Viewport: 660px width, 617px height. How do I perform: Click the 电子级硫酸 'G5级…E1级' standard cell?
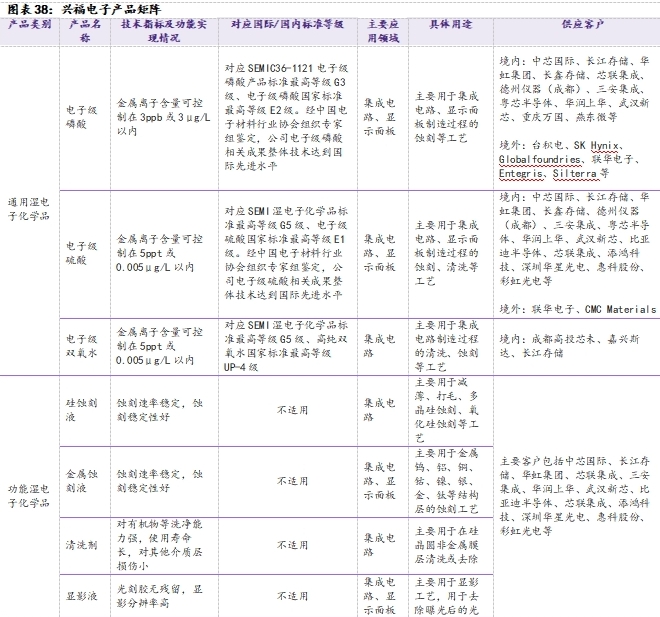286,253
